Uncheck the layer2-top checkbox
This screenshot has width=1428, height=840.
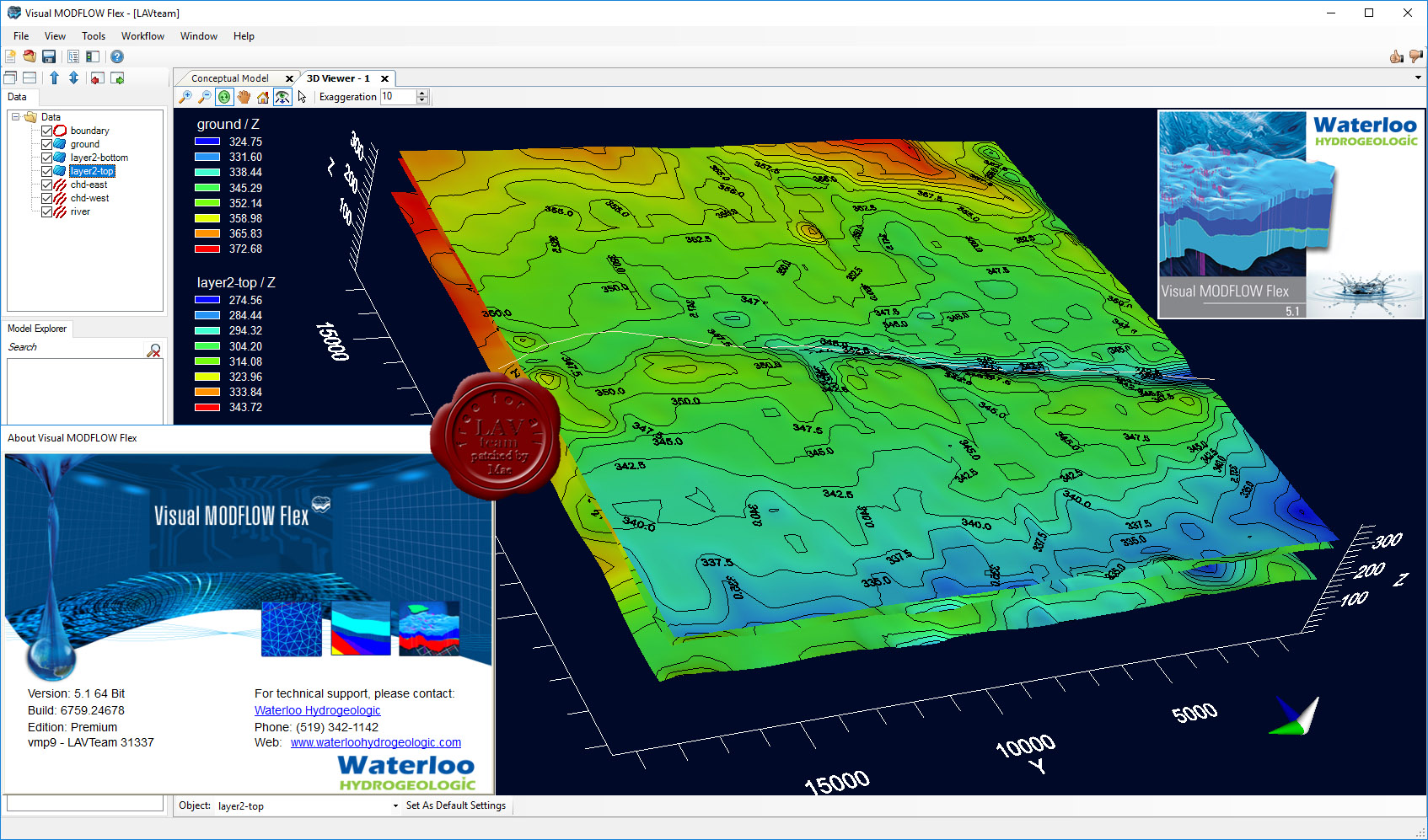click(47, 171)
